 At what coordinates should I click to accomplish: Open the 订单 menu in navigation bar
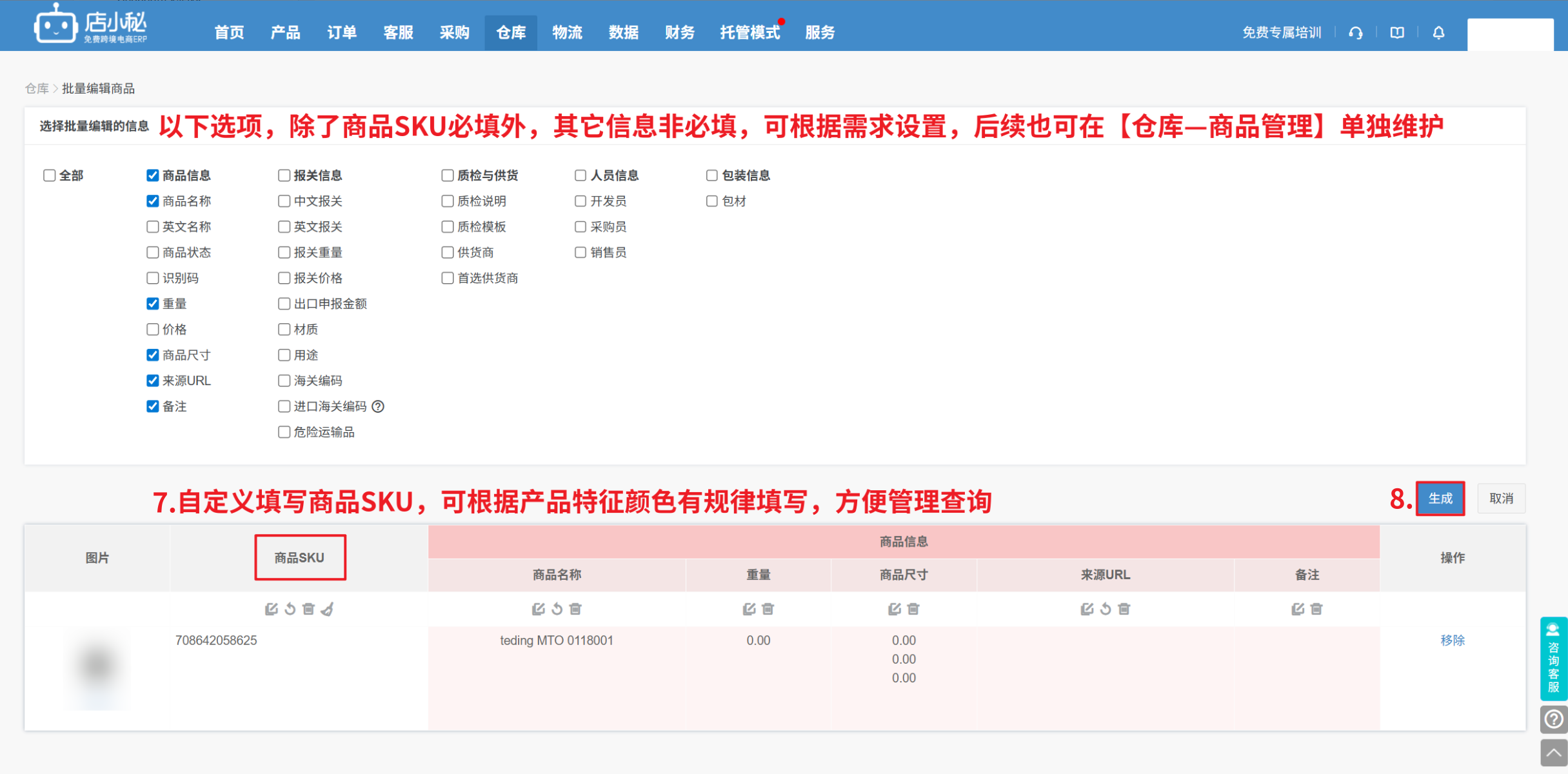click(341, 32)
